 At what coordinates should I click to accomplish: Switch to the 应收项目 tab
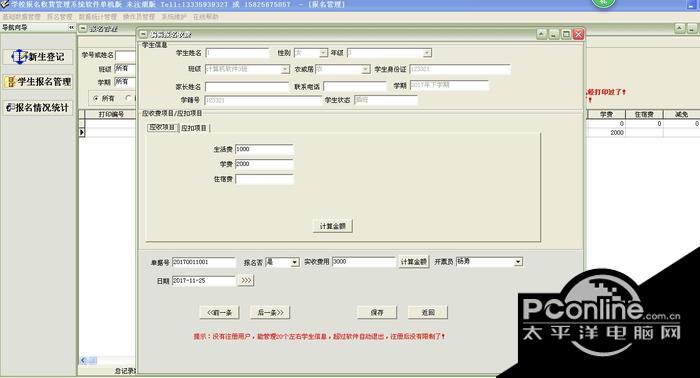[162, 128]
